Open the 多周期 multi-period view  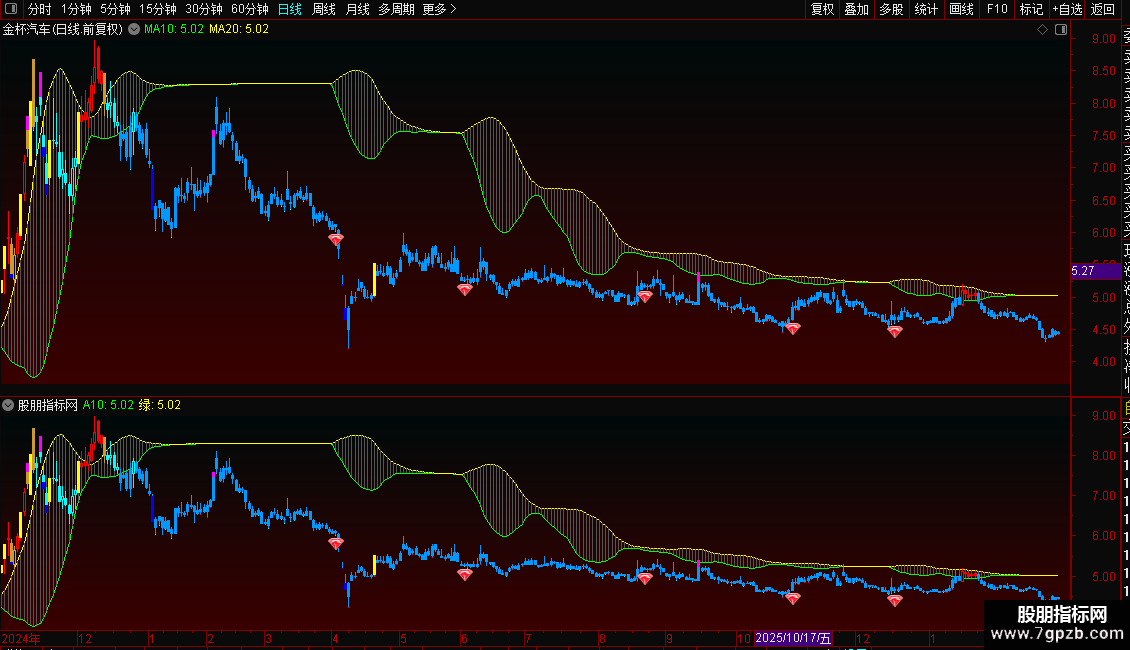tap(396, 9)
